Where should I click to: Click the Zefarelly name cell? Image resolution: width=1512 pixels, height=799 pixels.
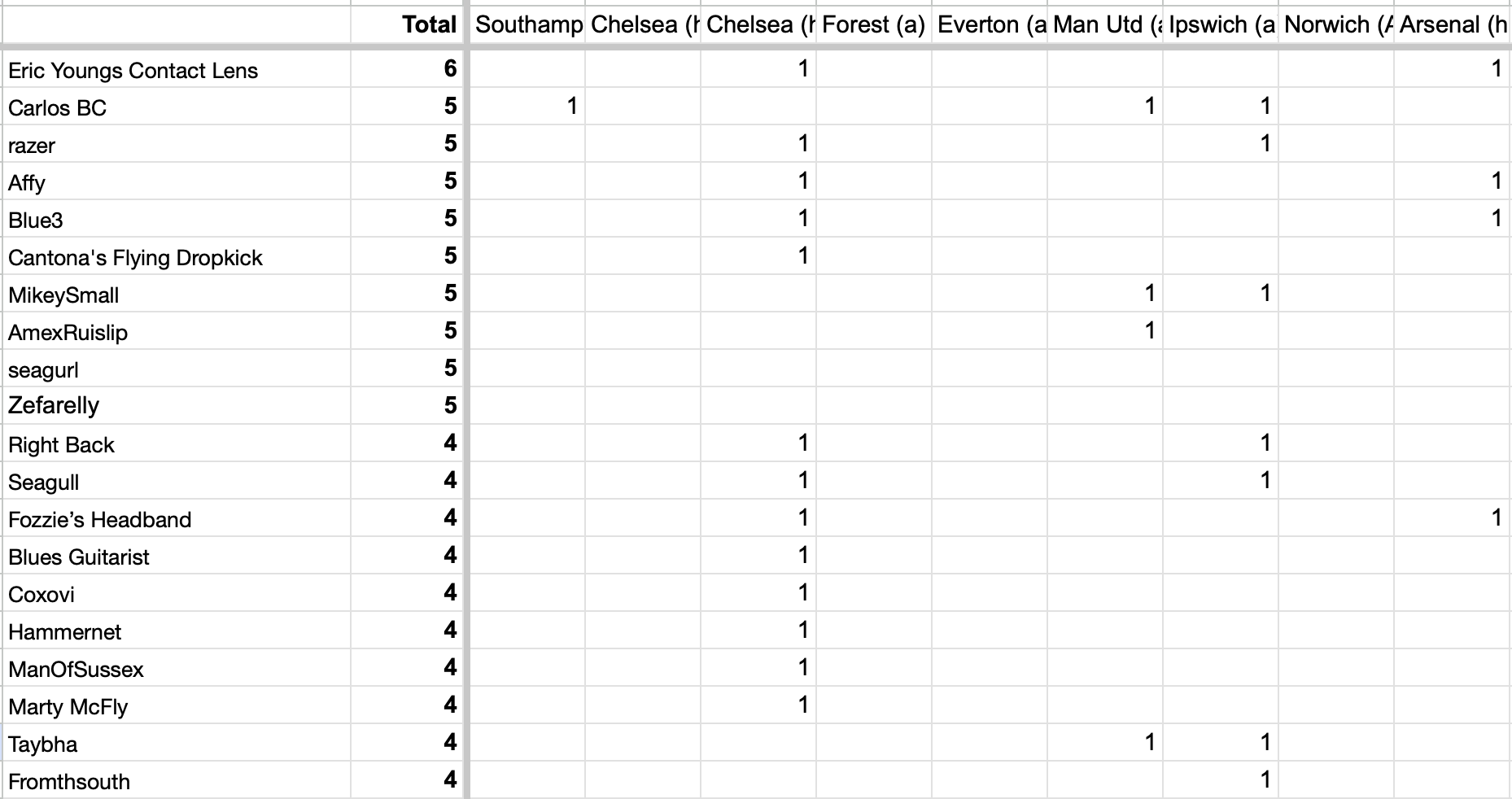[x=177, y=406]
